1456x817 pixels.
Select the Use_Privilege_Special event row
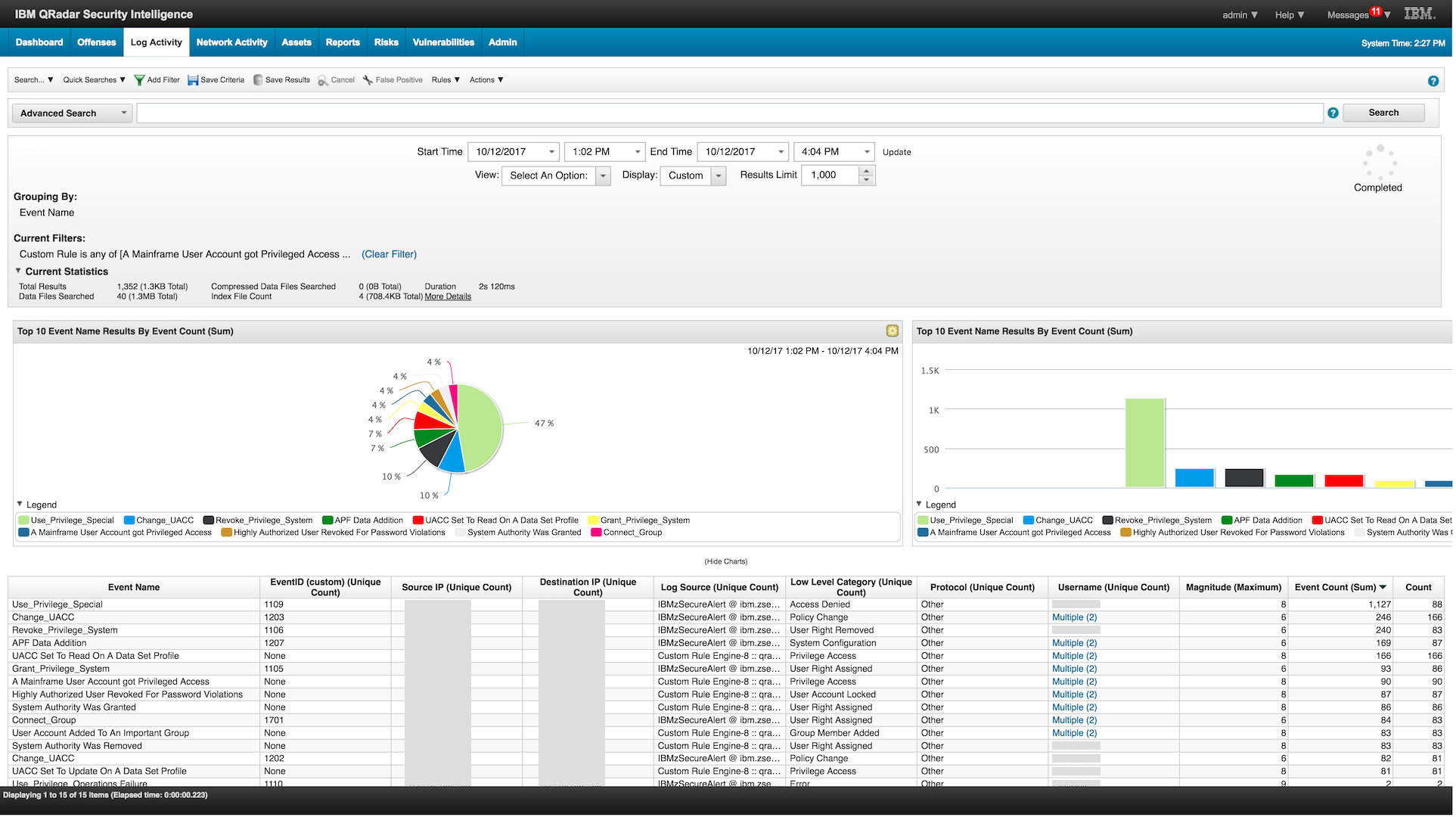point(726,604)
